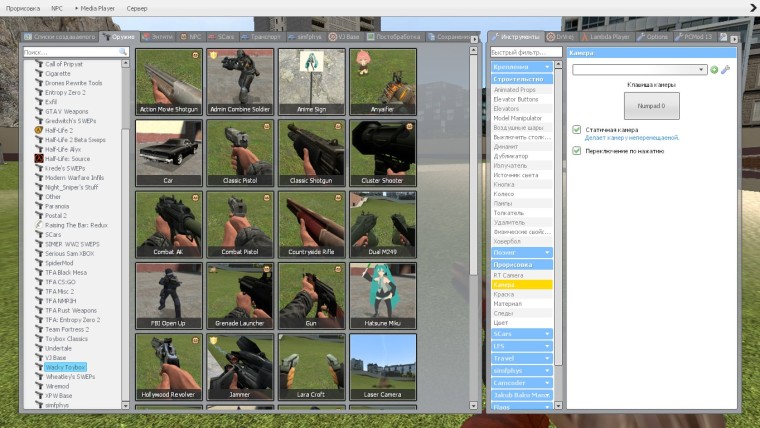The image size is (760, 428).
Task: Select the Admin Combine Soldier icon
Action: 240,81
